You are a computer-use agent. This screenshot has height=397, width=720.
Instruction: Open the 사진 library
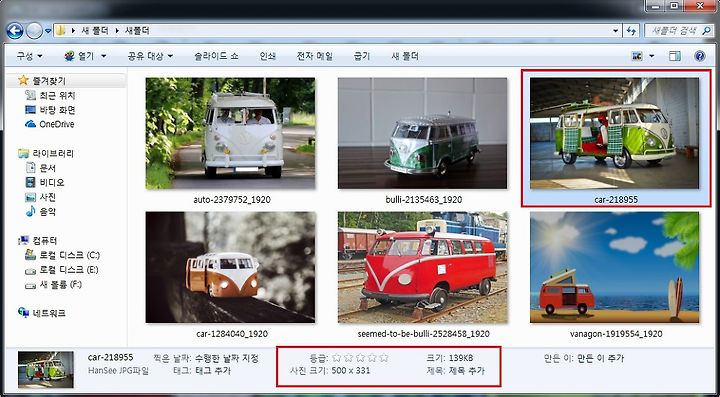(48, 197)
